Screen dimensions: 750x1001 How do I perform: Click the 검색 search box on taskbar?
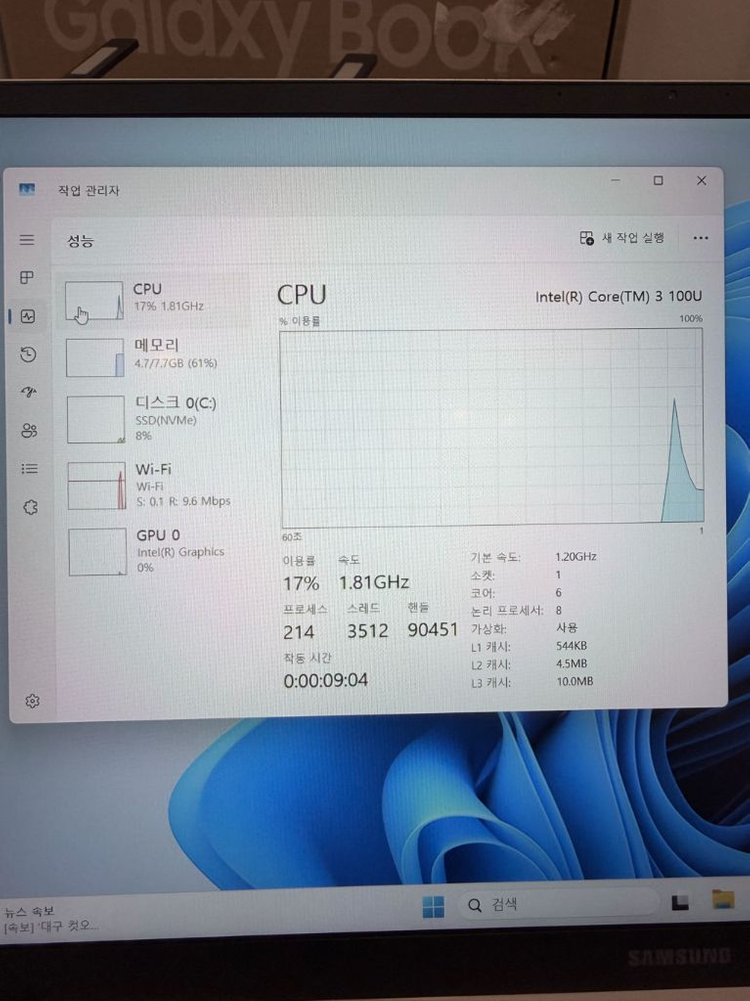[x=559, y=904]
